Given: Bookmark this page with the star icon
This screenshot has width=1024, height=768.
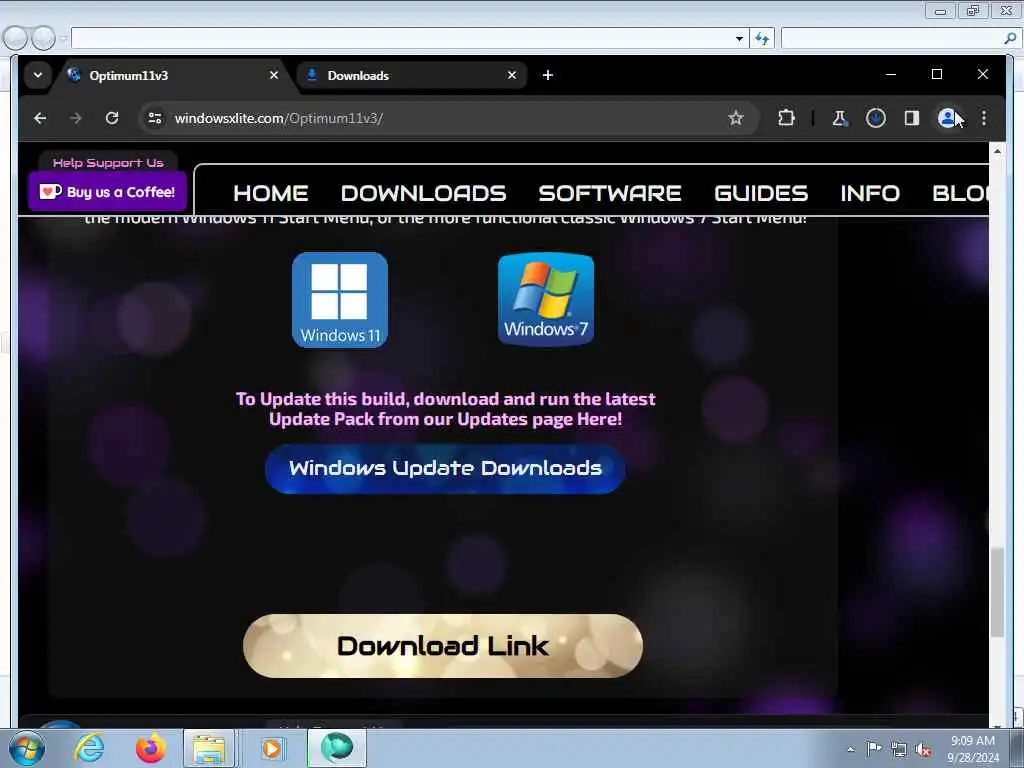Looking at the screenshot, I should pyautogui.click(x=736, y=118).
